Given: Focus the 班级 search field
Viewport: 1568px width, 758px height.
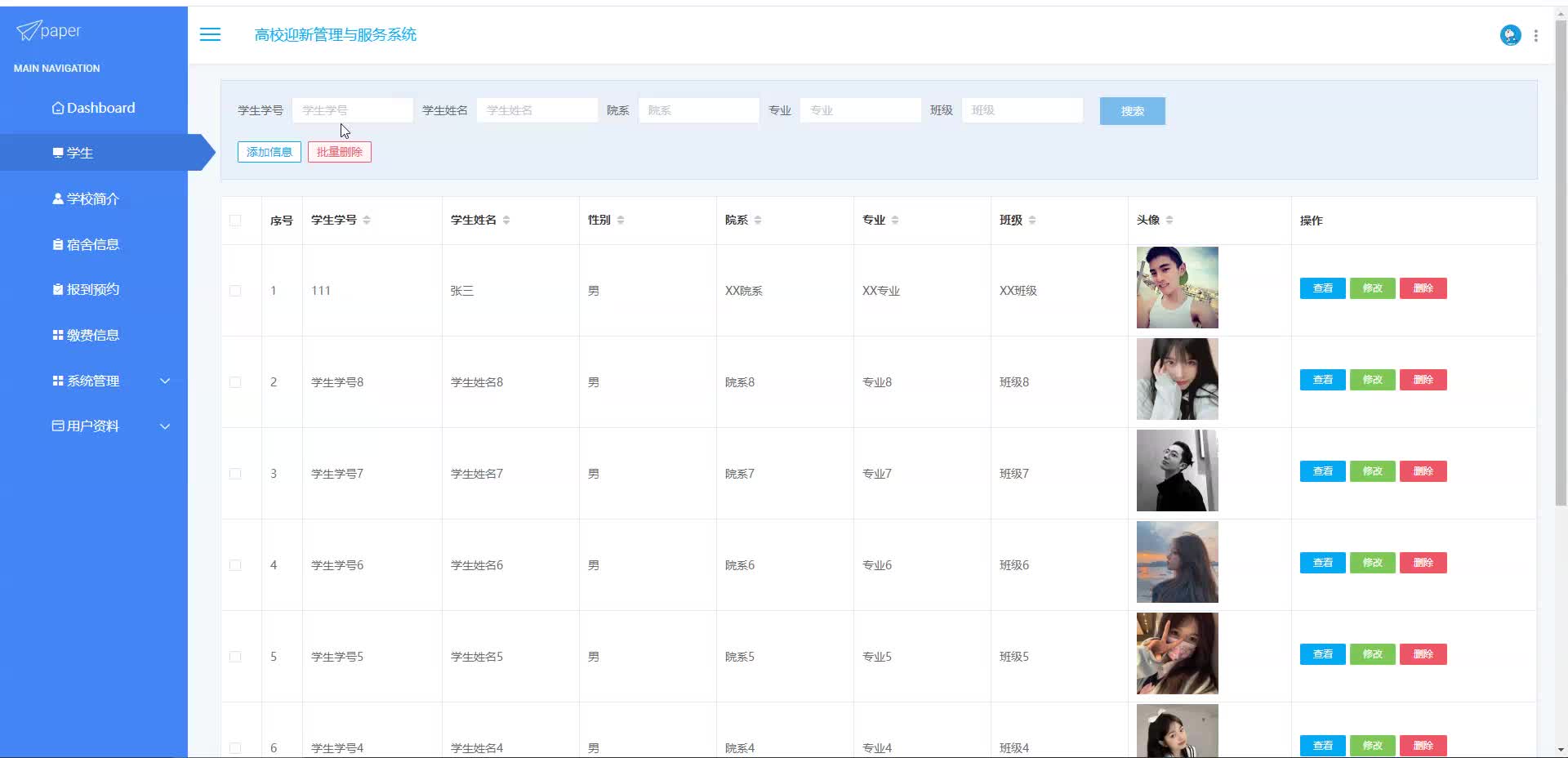Looking at the screenshot, I should 1022,110.
